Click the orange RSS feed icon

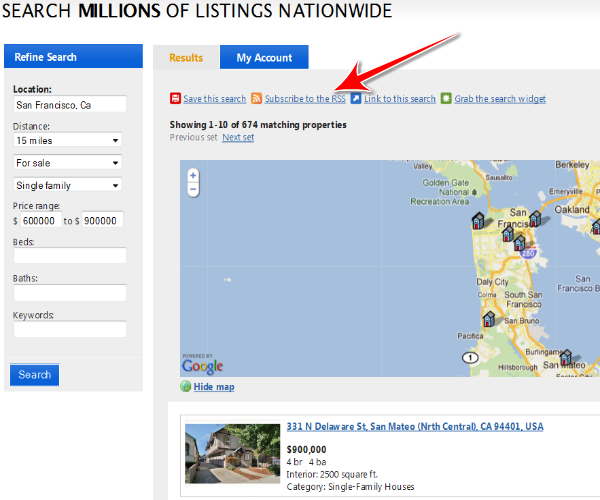pyautogui.click(x=257, y=99)
